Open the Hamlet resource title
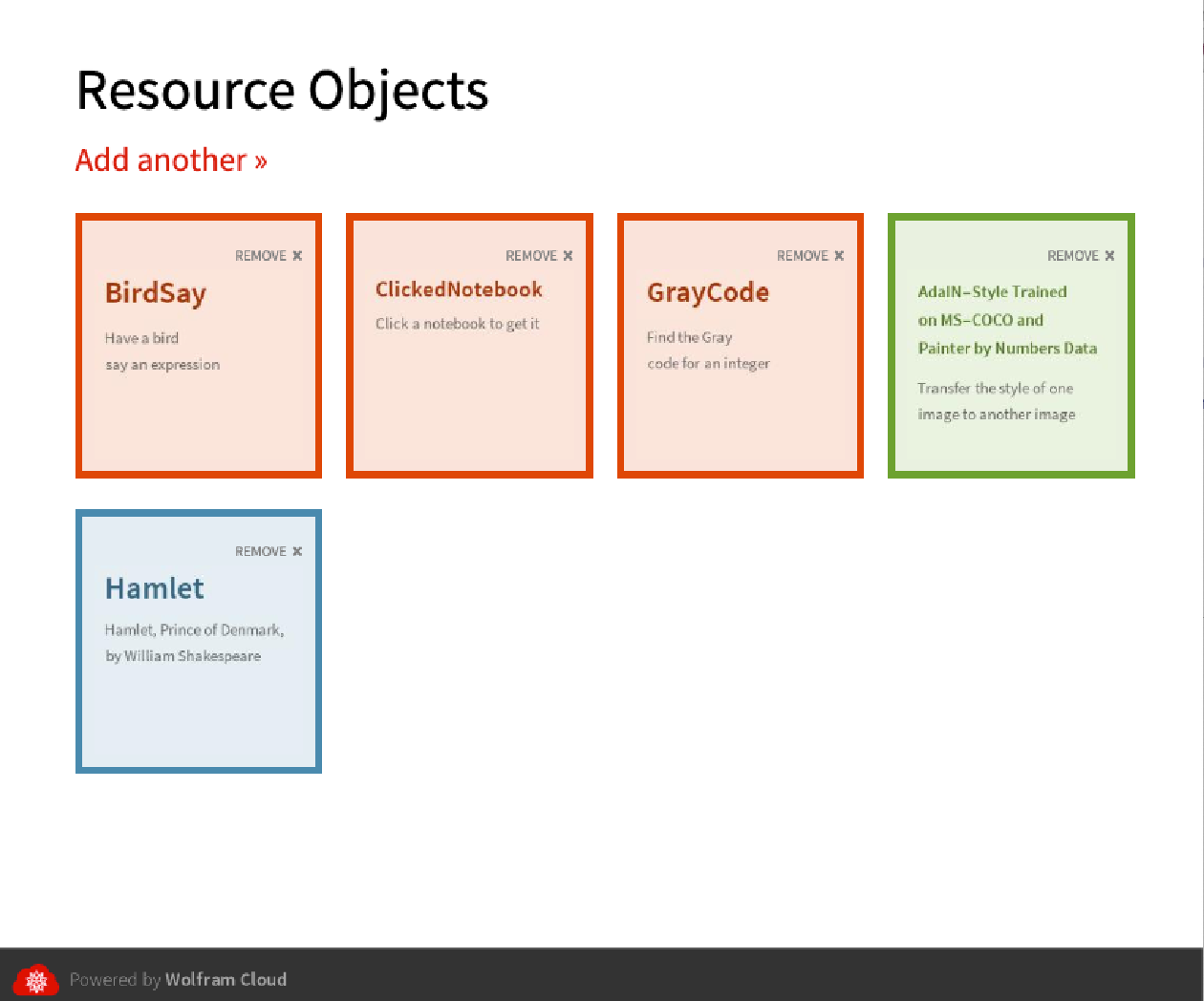Screen dimensions: 1204x1001 155,588
